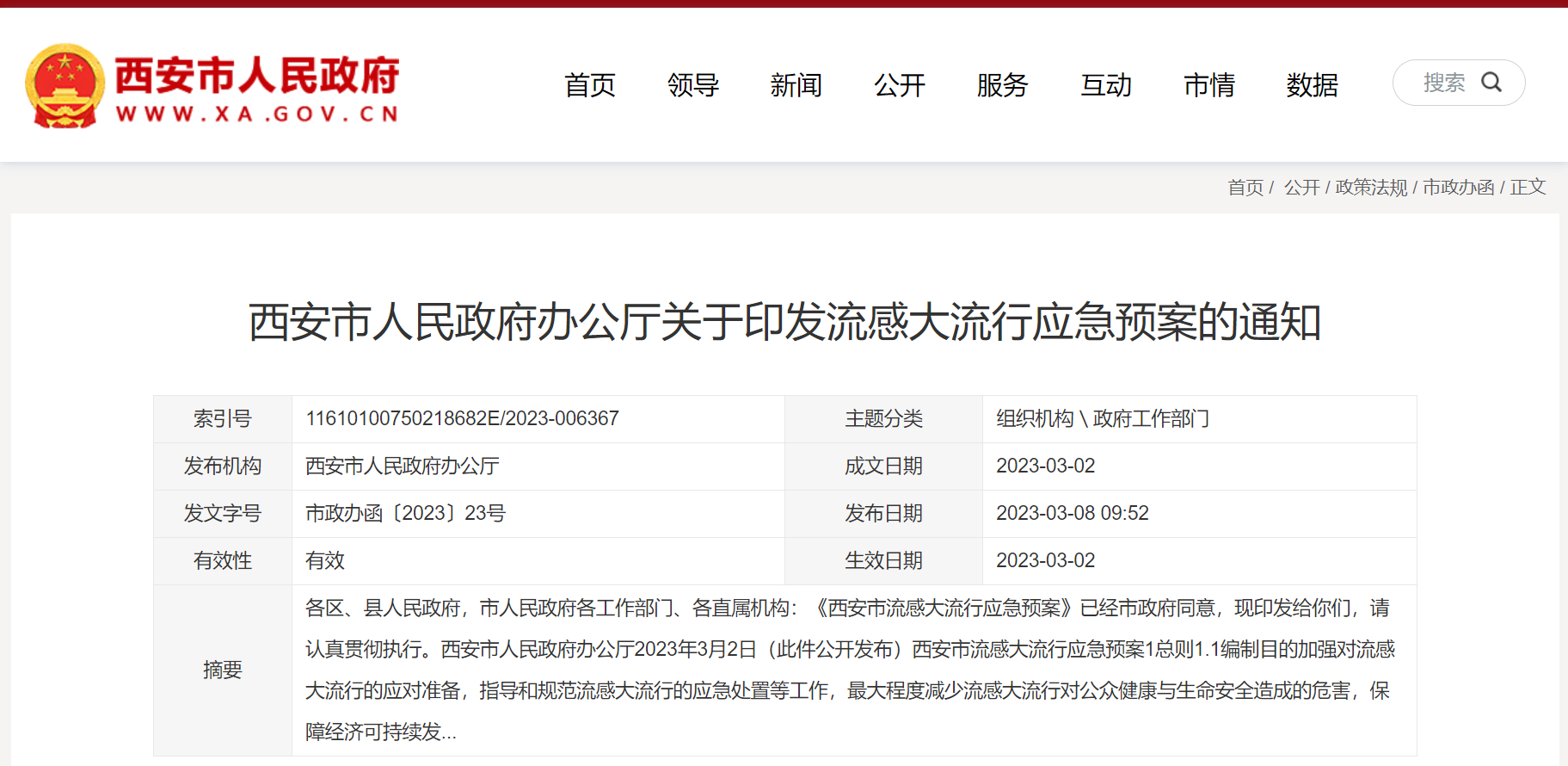Click the 发文字号 label cell
The height and width of the screenshot is (766, 1568).
pyautogui.click(x=223, y=514)
